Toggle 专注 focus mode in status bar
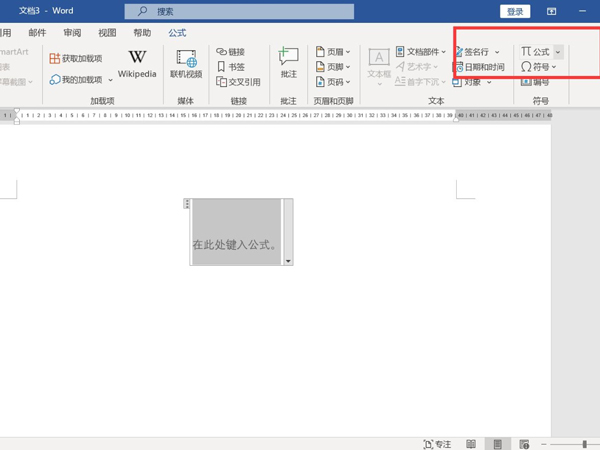 (x=438, y=444)
